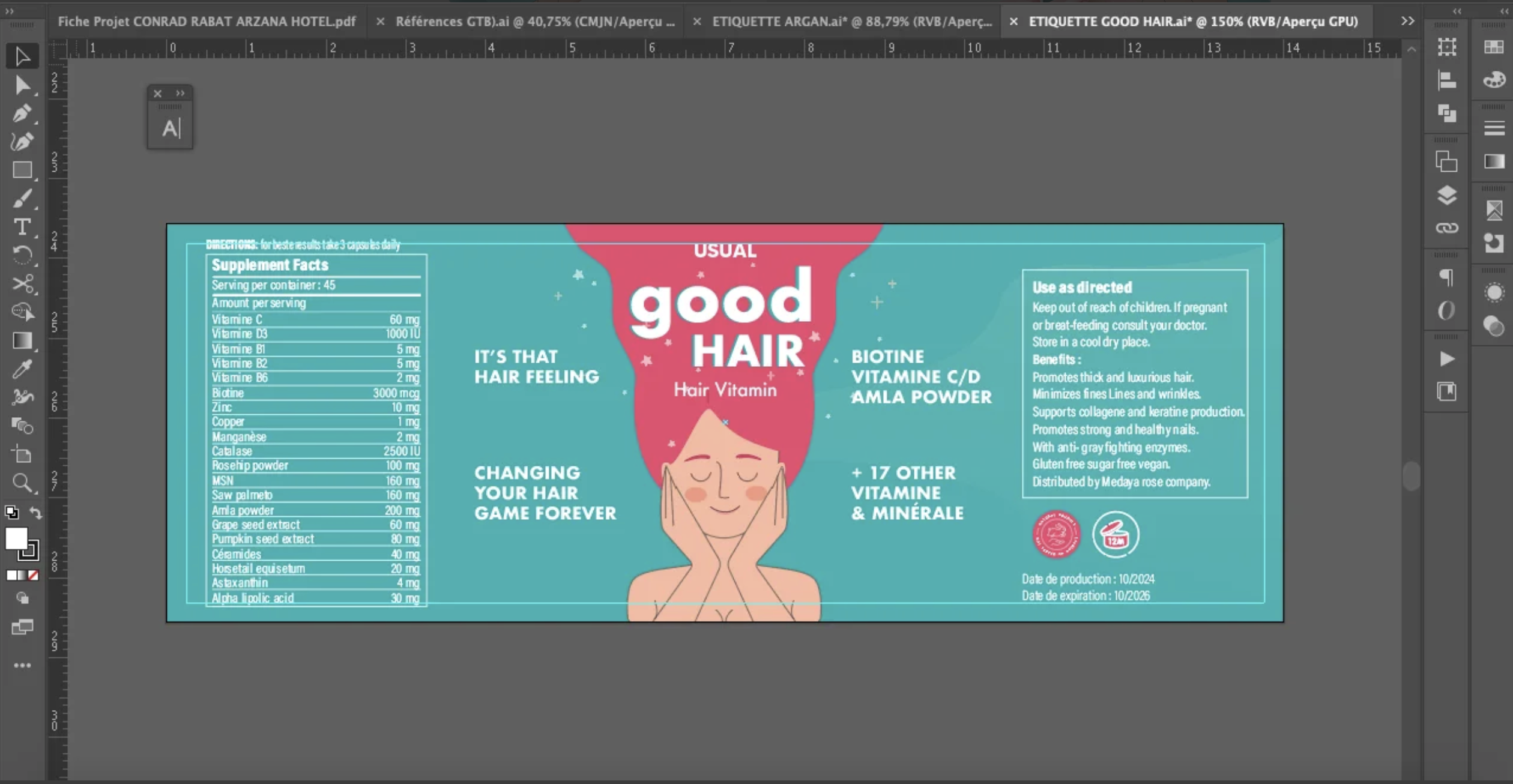Click the scroll-up arrow above scrollbar
The width and height of the screenshot is (1513, 784).
1412,50
